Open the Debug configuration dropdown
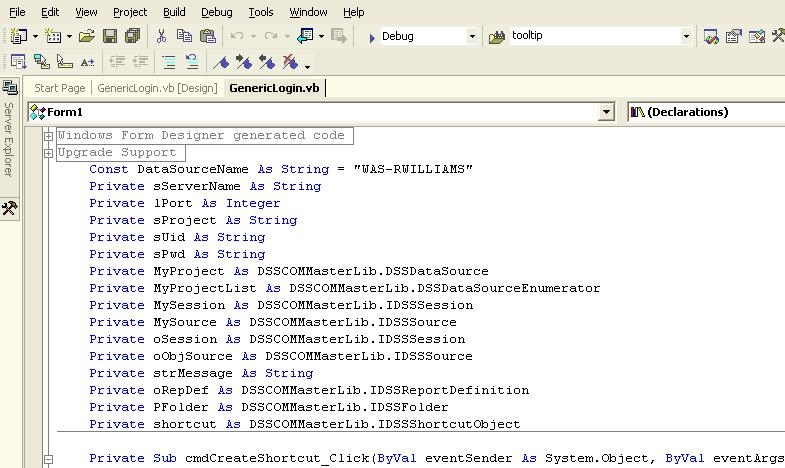785x468 pixels. 472,37
